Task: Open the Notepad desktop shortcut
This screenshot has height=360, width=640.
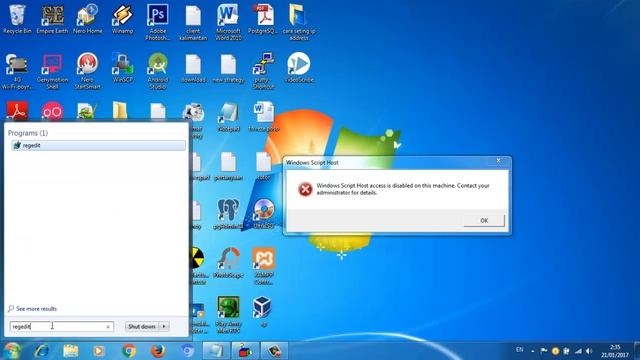Action: 228,117
